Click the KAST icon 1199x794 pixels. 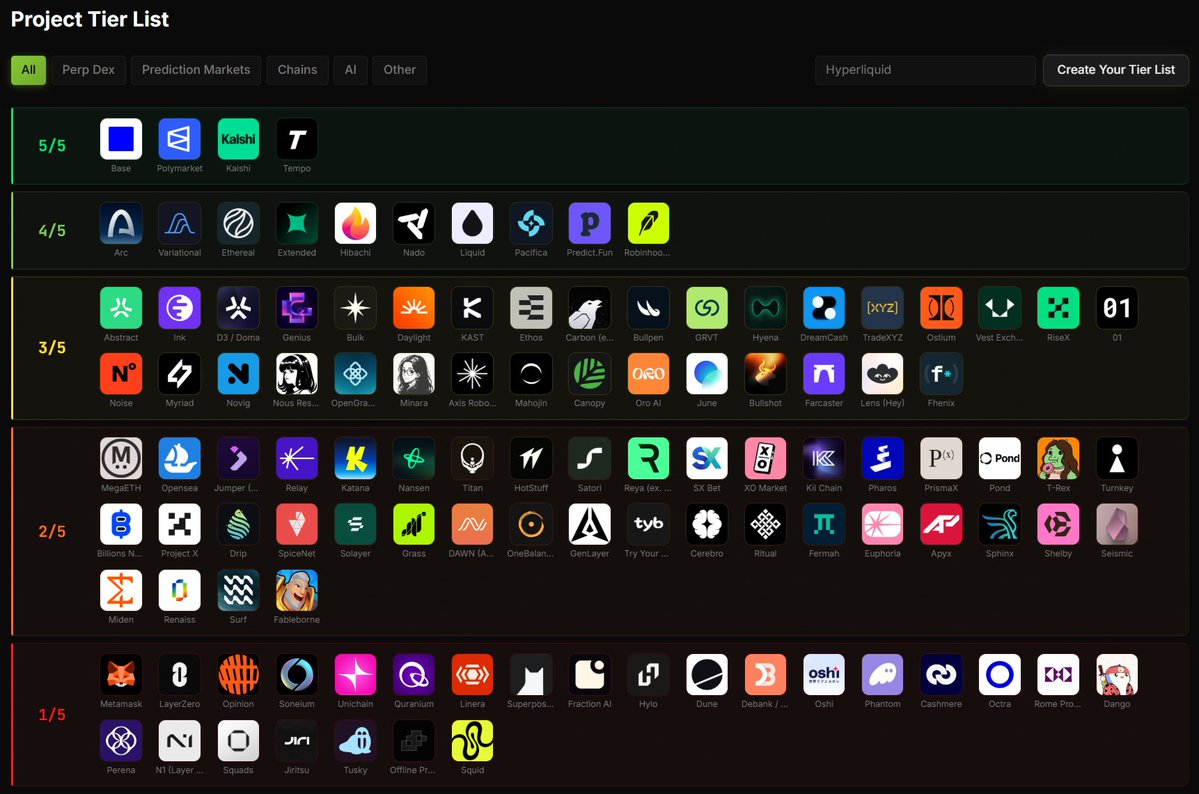473,308
